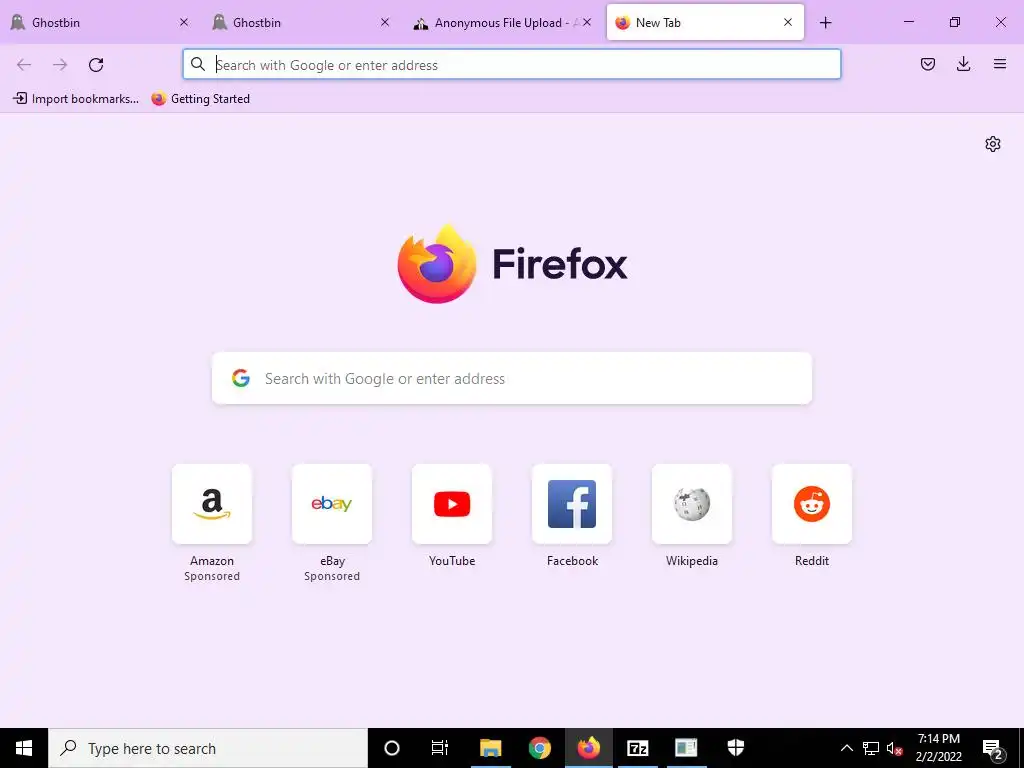Open File Explorer from the taskbar
The height and width of the screenshot is (768, 1024).
pos(490,748)
